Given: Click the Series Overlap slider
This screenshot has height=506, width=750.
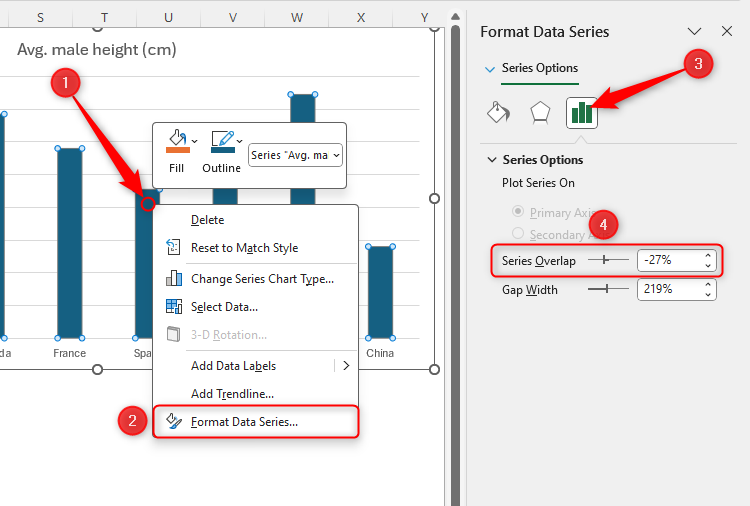Looking at the screenshot, I should coord(607,260).
